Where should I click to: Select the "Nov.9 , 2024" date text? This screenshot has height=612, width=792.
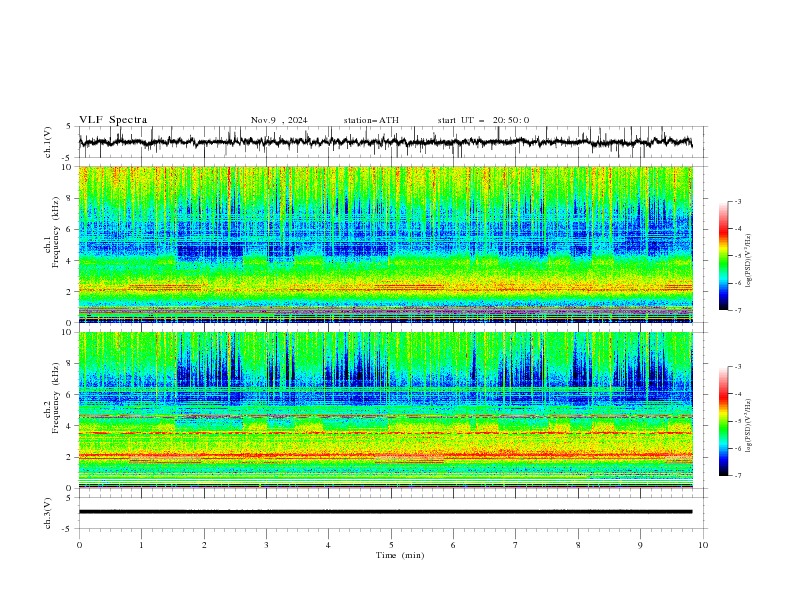point(279,120)
